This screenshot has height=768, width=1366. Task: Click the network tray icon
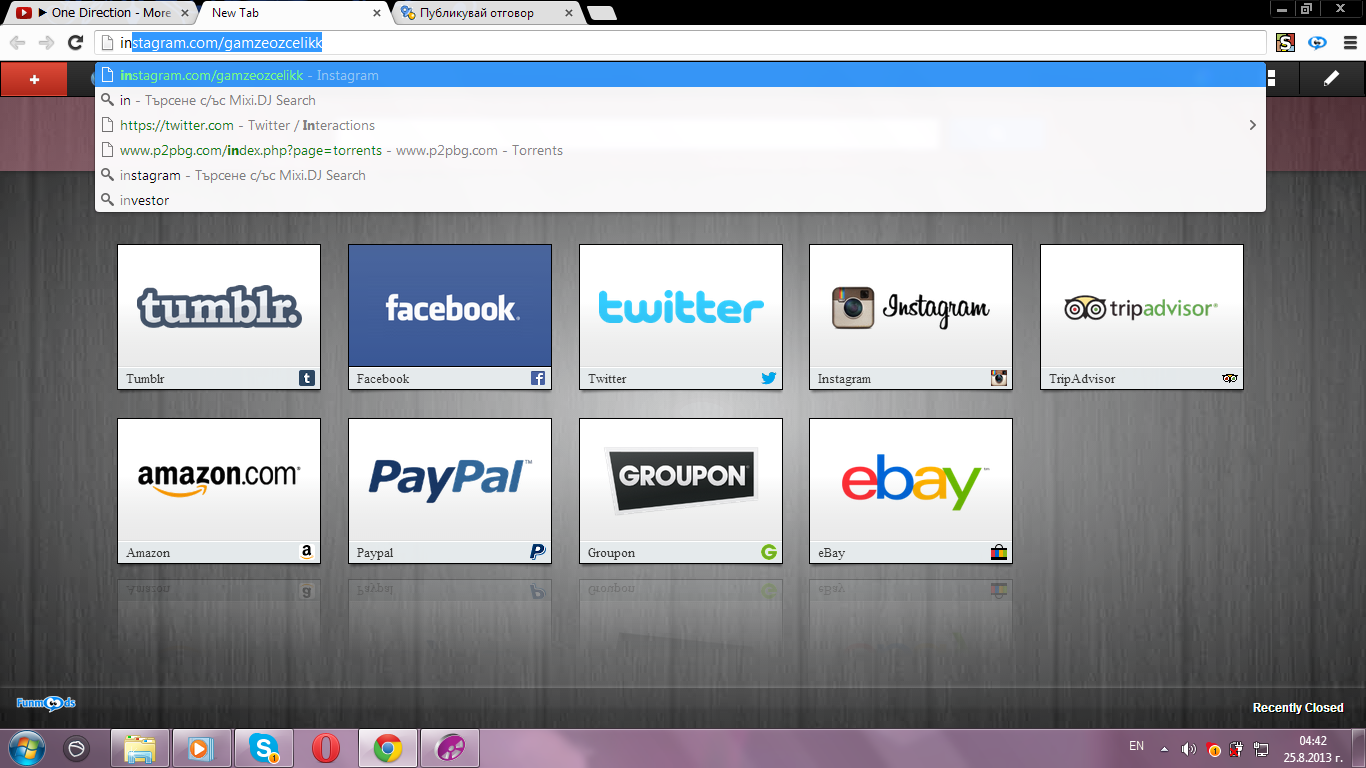(1262, 749)
